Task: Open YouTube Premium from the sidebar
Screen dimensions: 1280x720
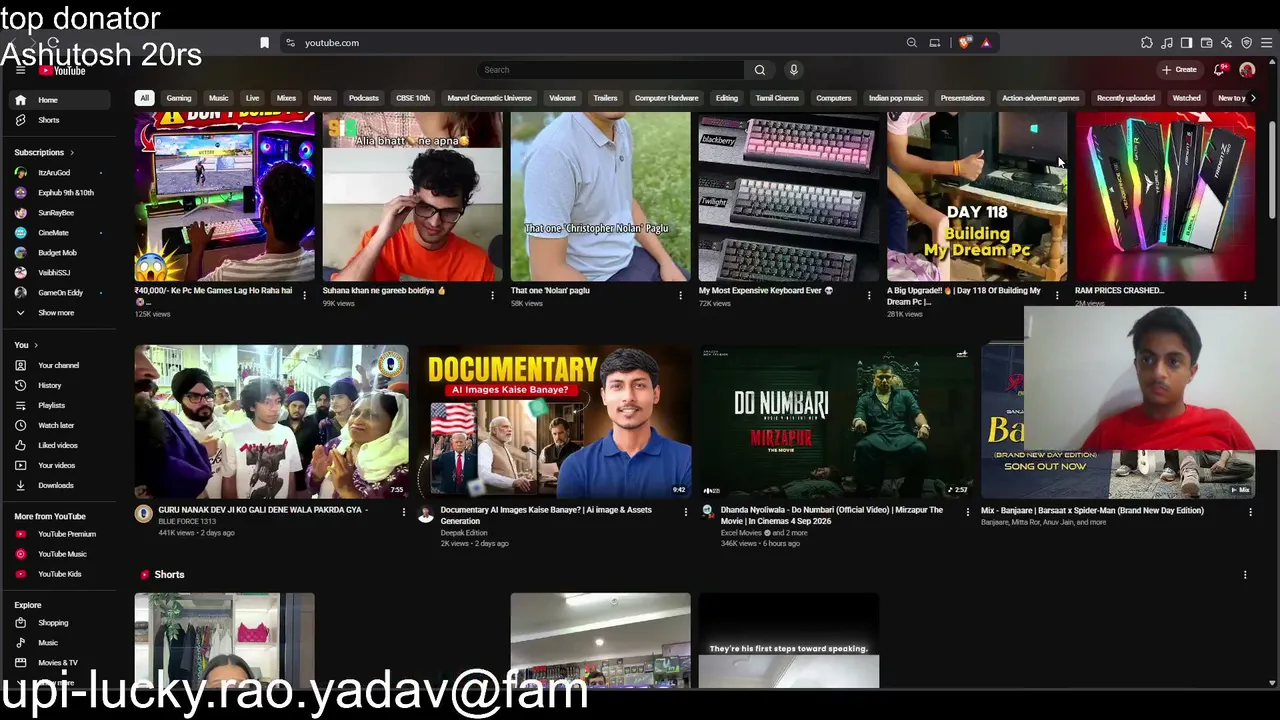Action: (x=60, y=534)
